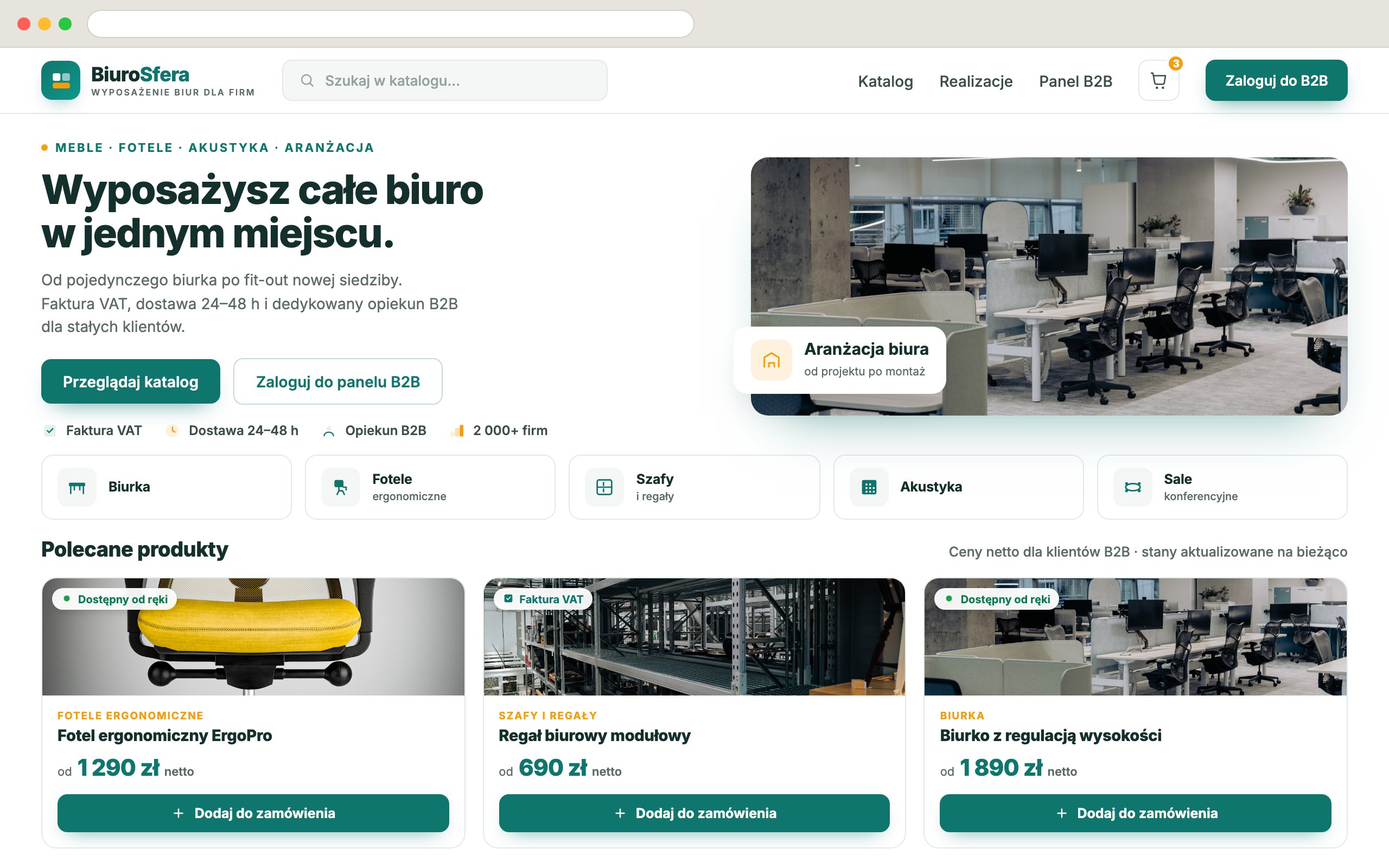Click plus icon on Regał add button
Viewport: 1389px width, 868px height.
pyautogui.click(x=620, y=813)
